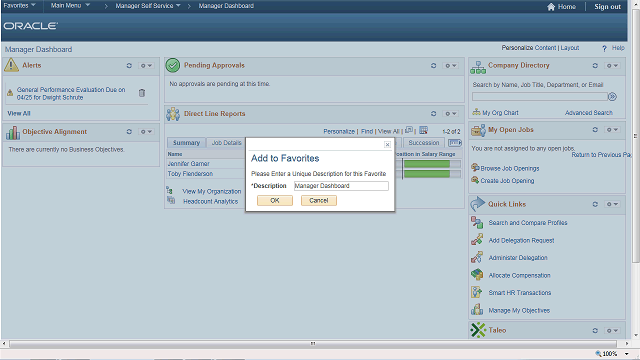
Task: Refresh the Objective Alignment pagelet
Action: (x=129, y=131)
